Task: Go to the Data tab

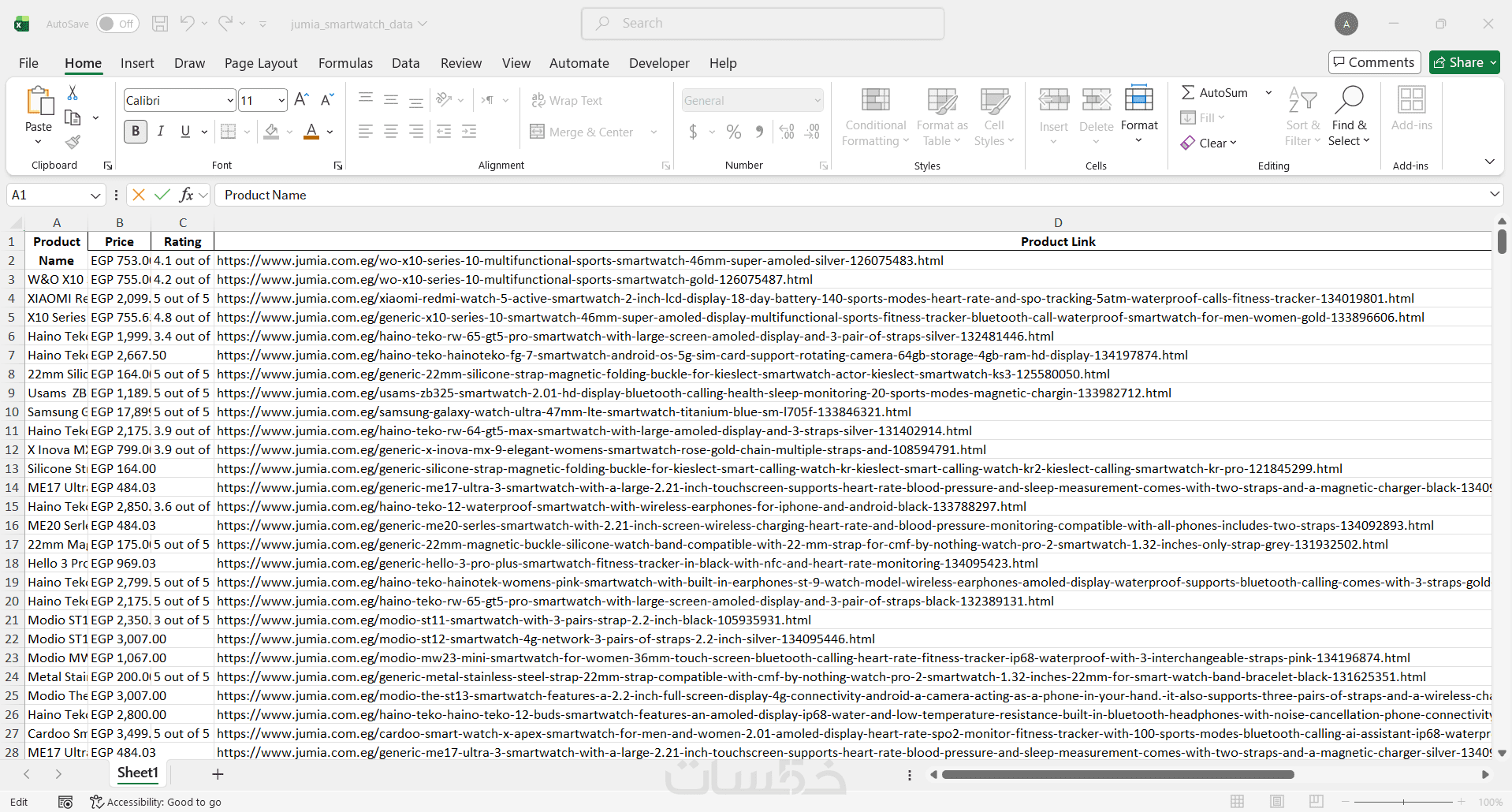Action: pos(405,63)
